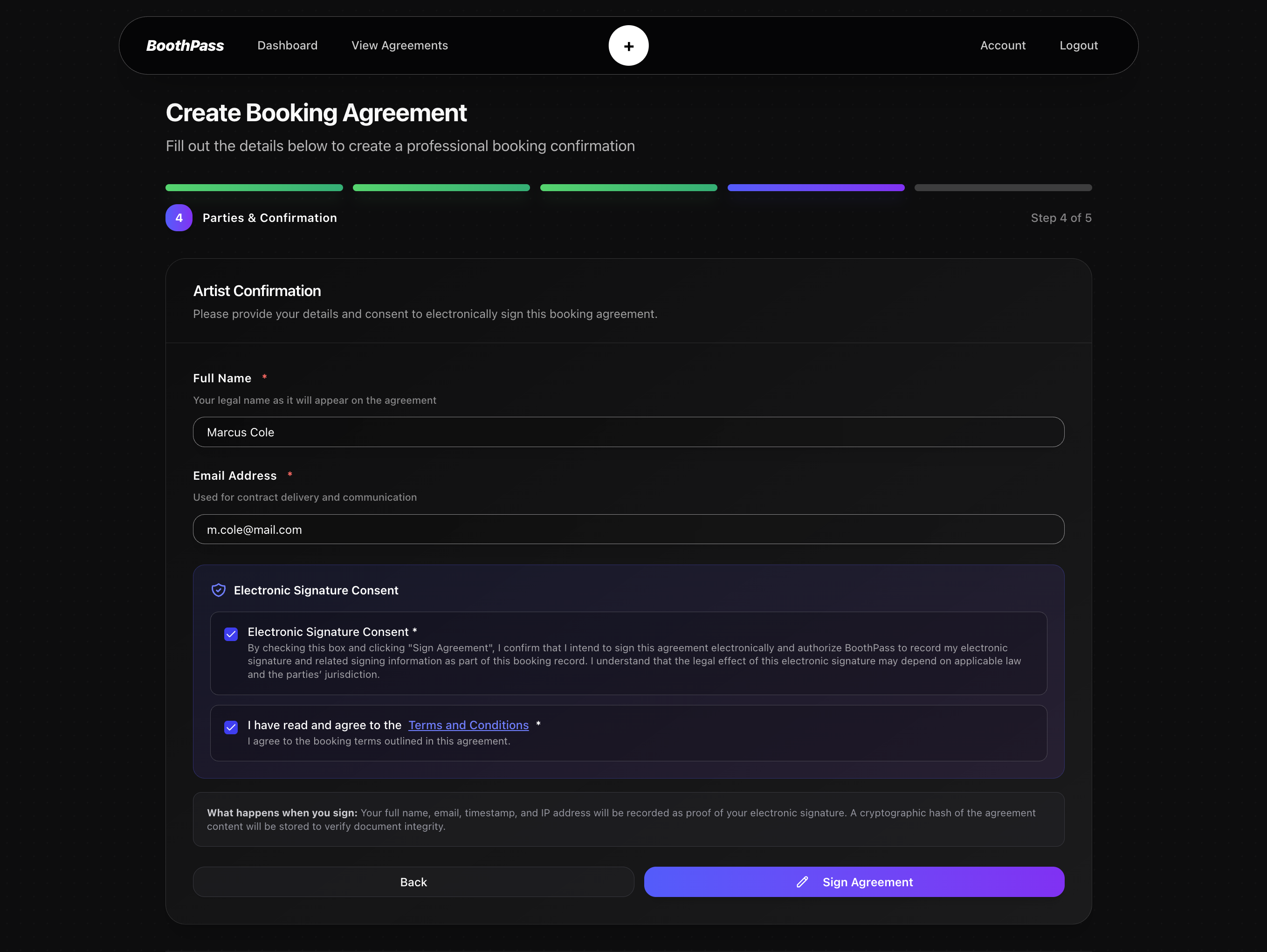Click the Back button

413,882
